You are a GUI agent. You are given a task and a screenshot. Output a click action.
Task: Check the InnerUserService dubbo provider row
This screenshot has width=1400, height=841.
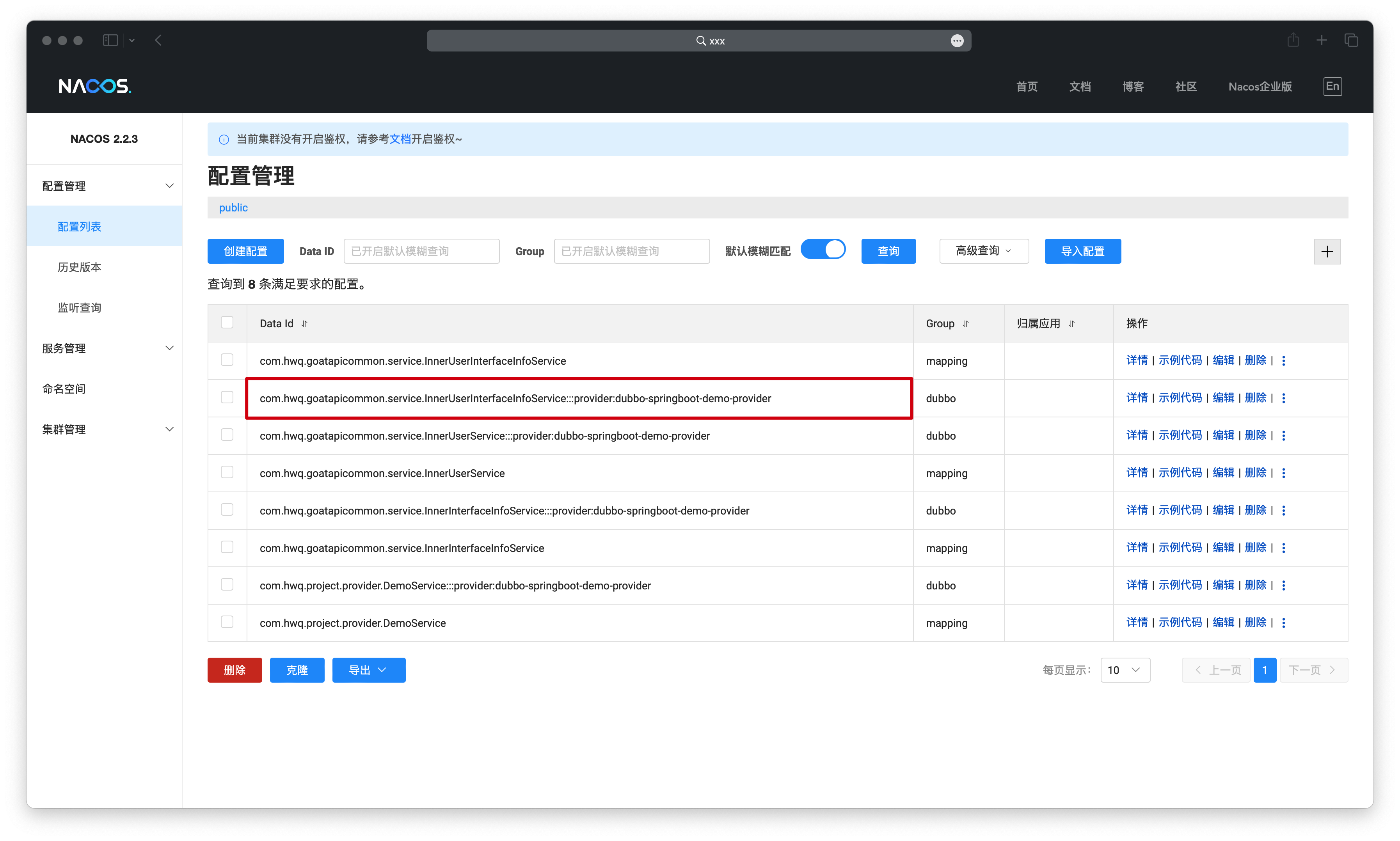(227, 435)
